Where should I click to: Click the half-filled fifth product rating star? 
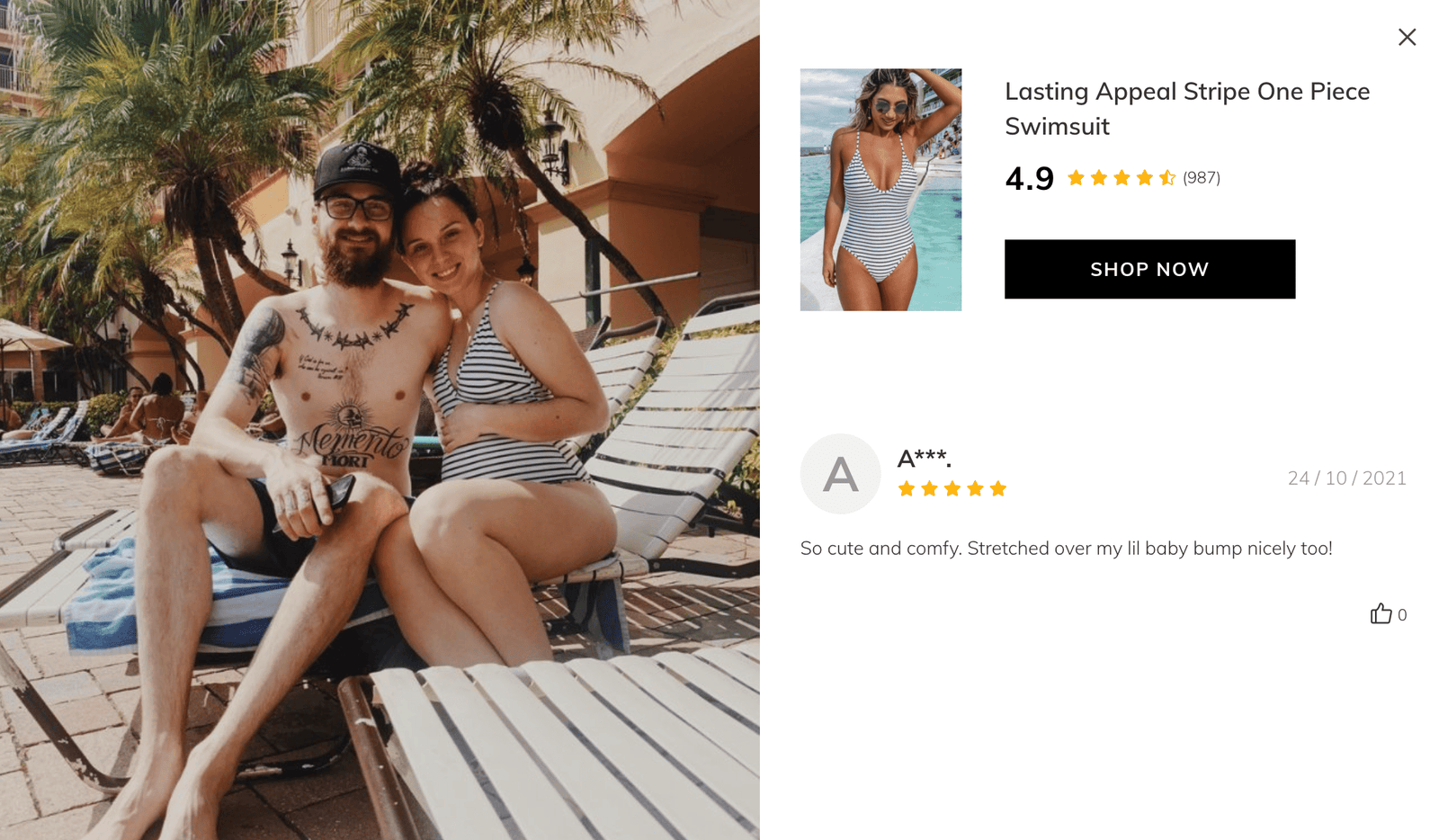point(1167,178)
